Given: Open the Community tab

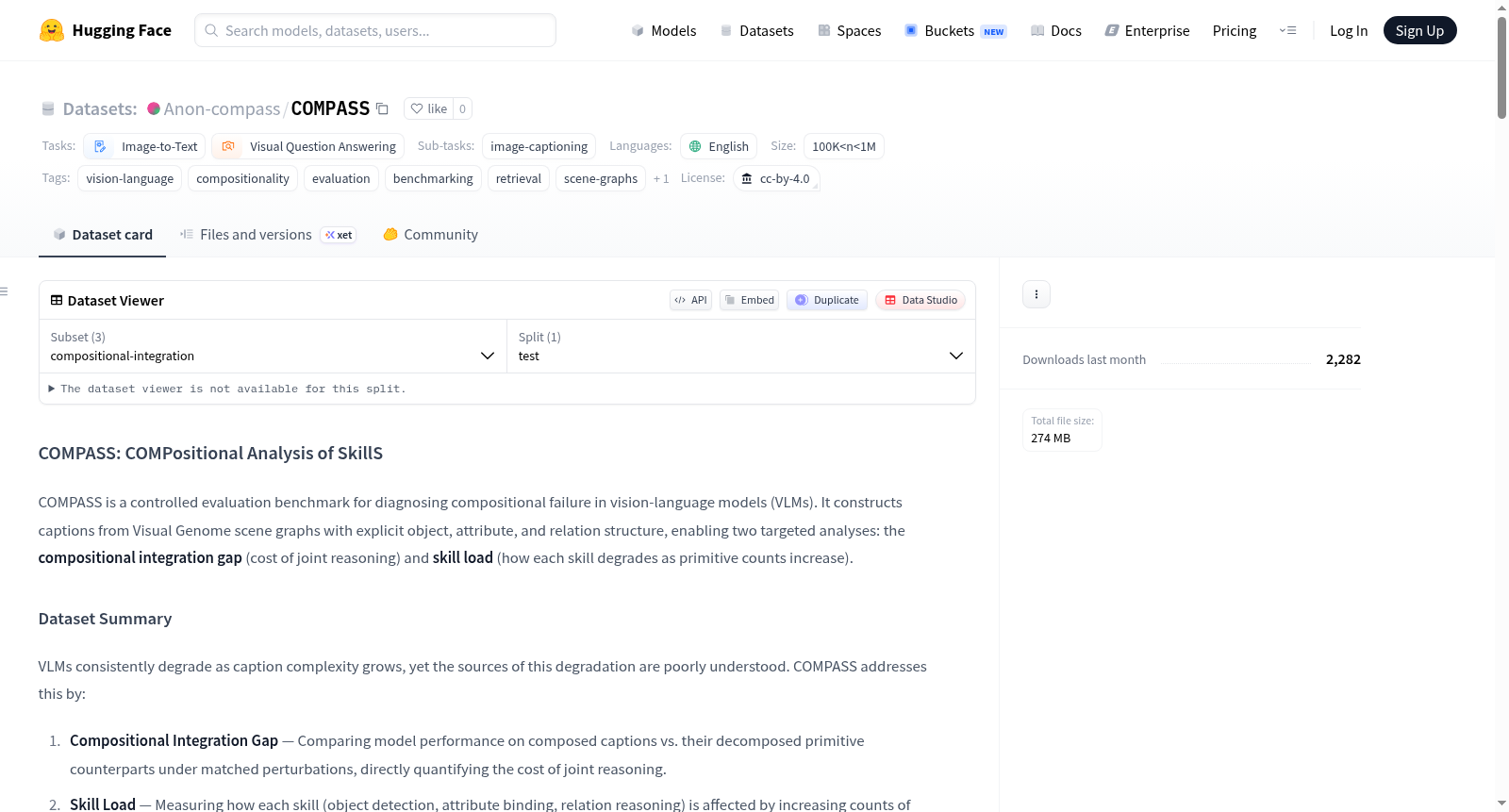Looking at the screenshot, I should click(x=430, y=235).
